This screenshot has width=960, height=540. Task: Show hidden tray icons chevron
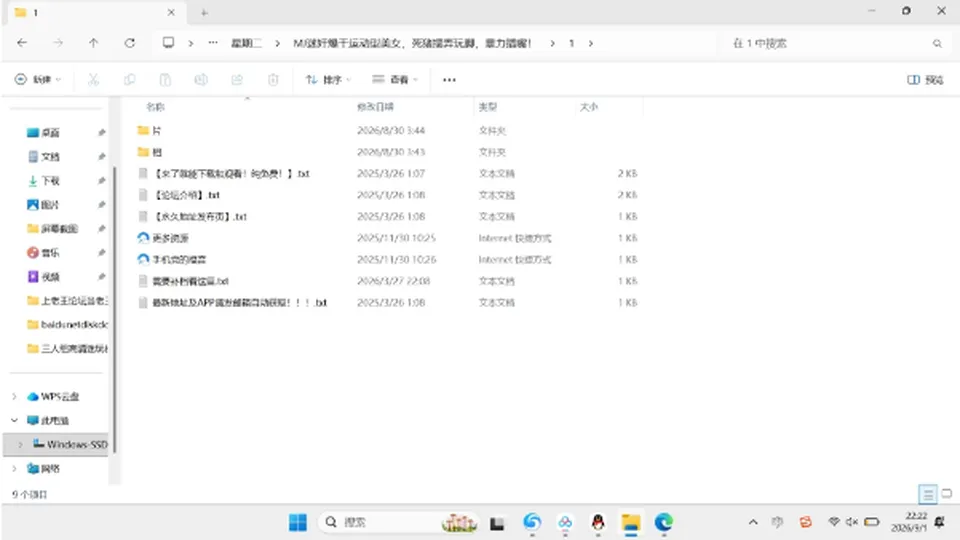[x=753, y=522]
